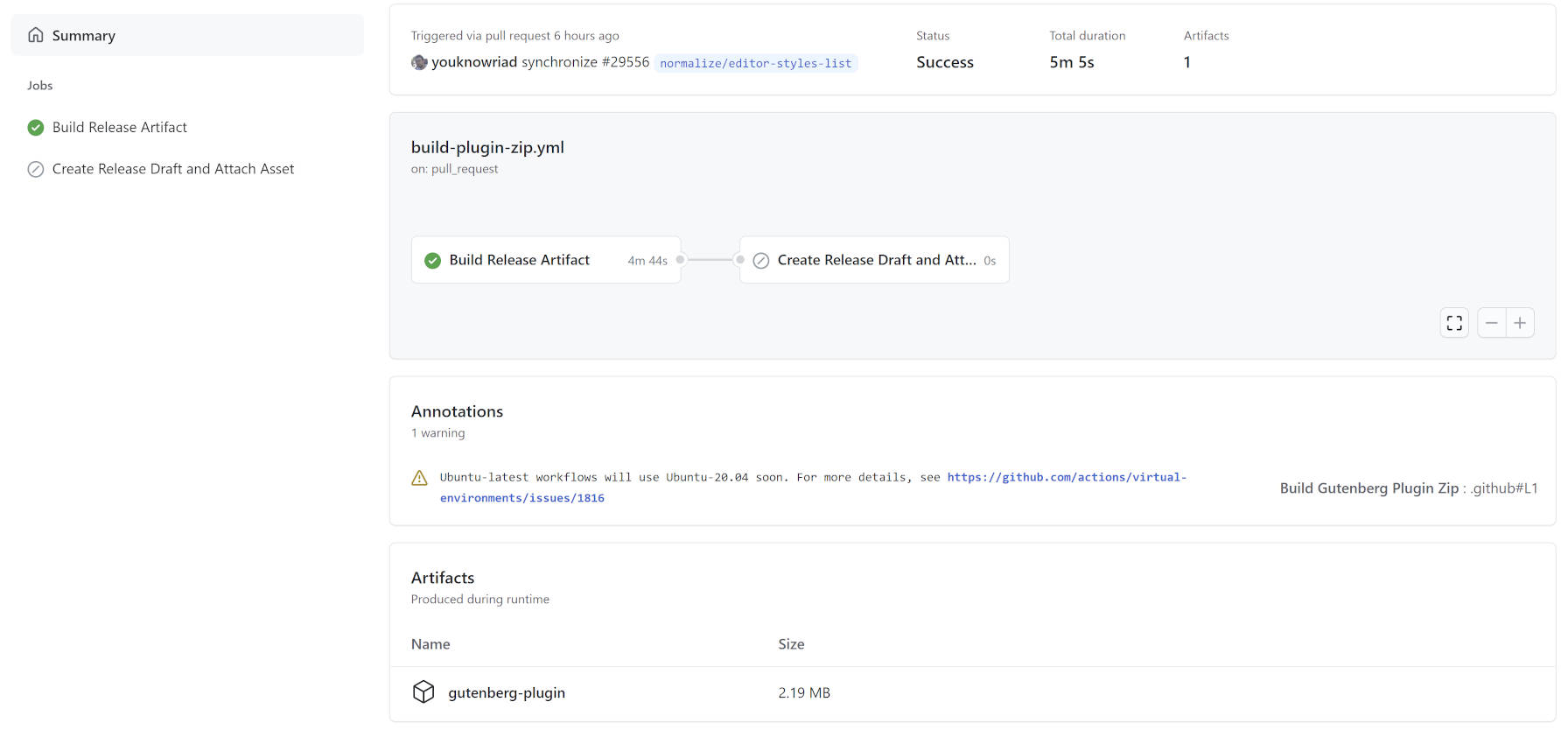Click the fullscreen workflow graph icon
The height and width of the screenshot is (744, 1568).
pos(1454,323)
